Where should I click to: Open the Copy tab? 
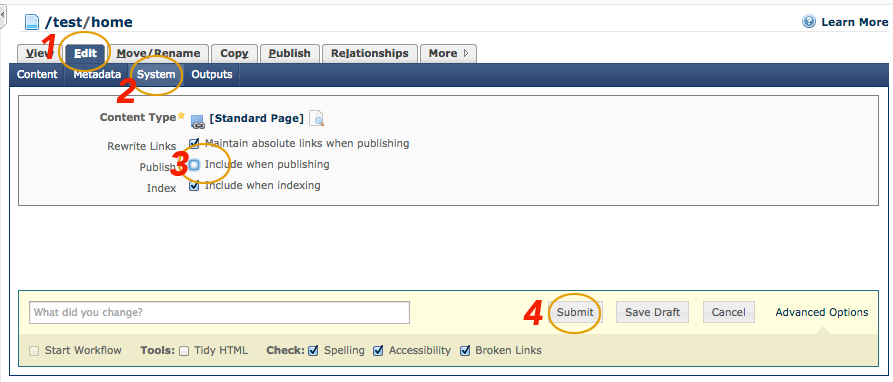point(234,54)
